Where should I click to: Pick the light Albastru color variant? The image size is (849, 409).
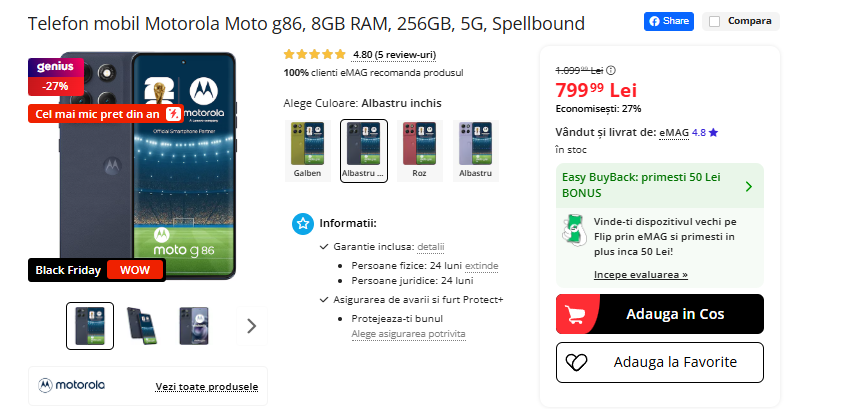point(475,150)
